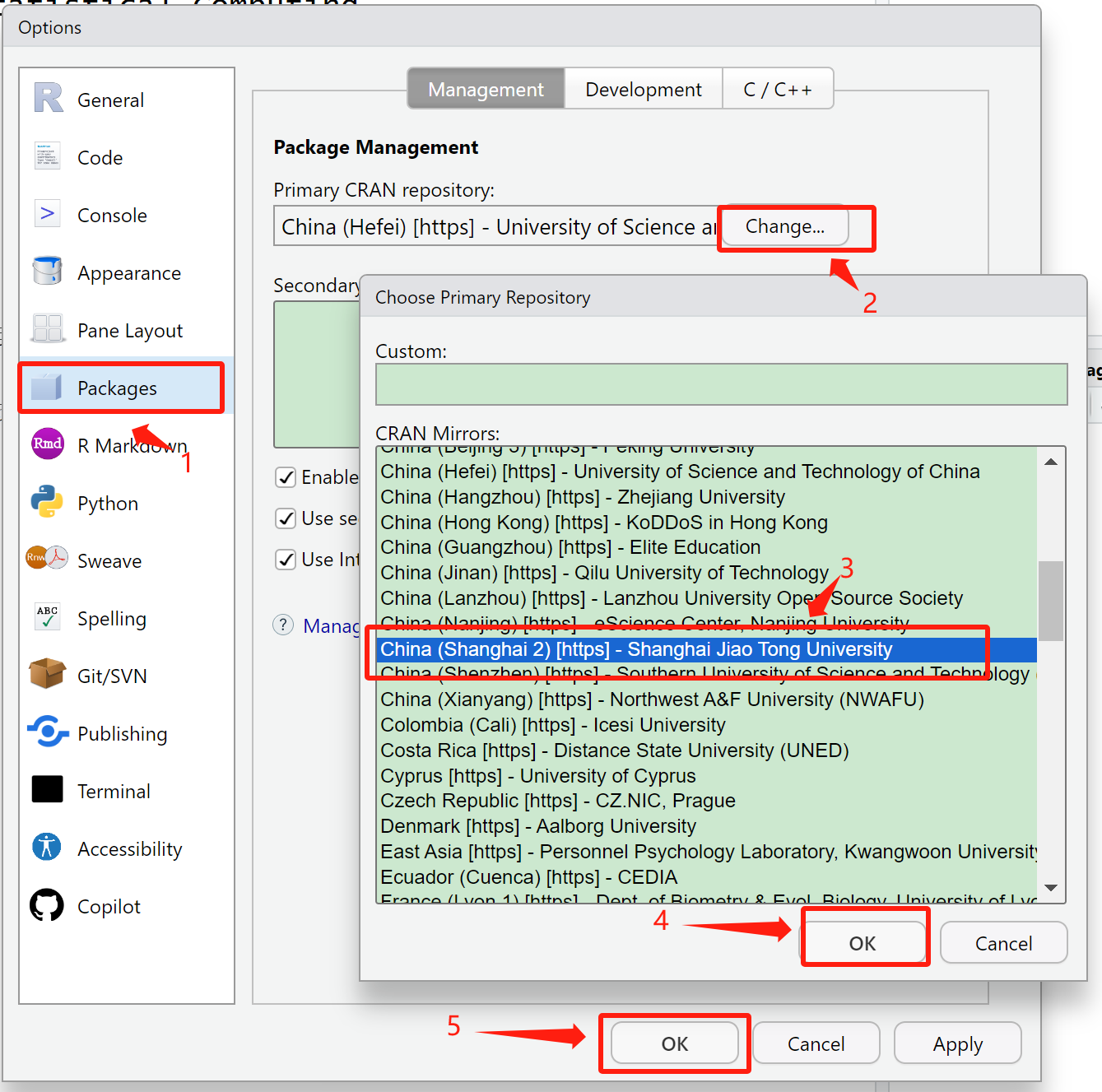Select East Asia Kwangwoon University mirror
The image size is (1102, 1092).
pyautogui.click(x=708, y=852)
